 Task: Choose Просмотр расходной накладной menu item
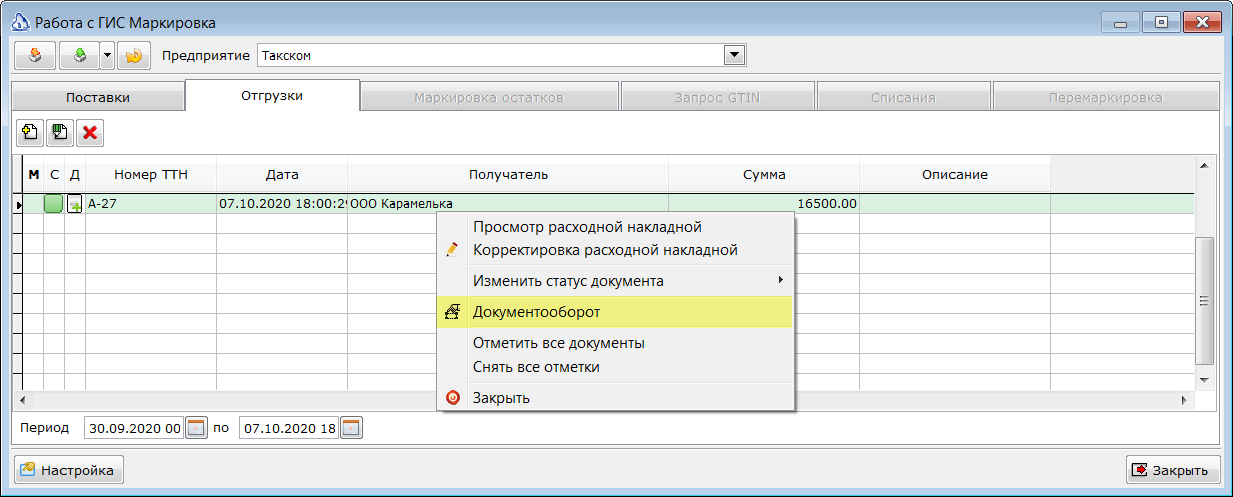[616, 227]
